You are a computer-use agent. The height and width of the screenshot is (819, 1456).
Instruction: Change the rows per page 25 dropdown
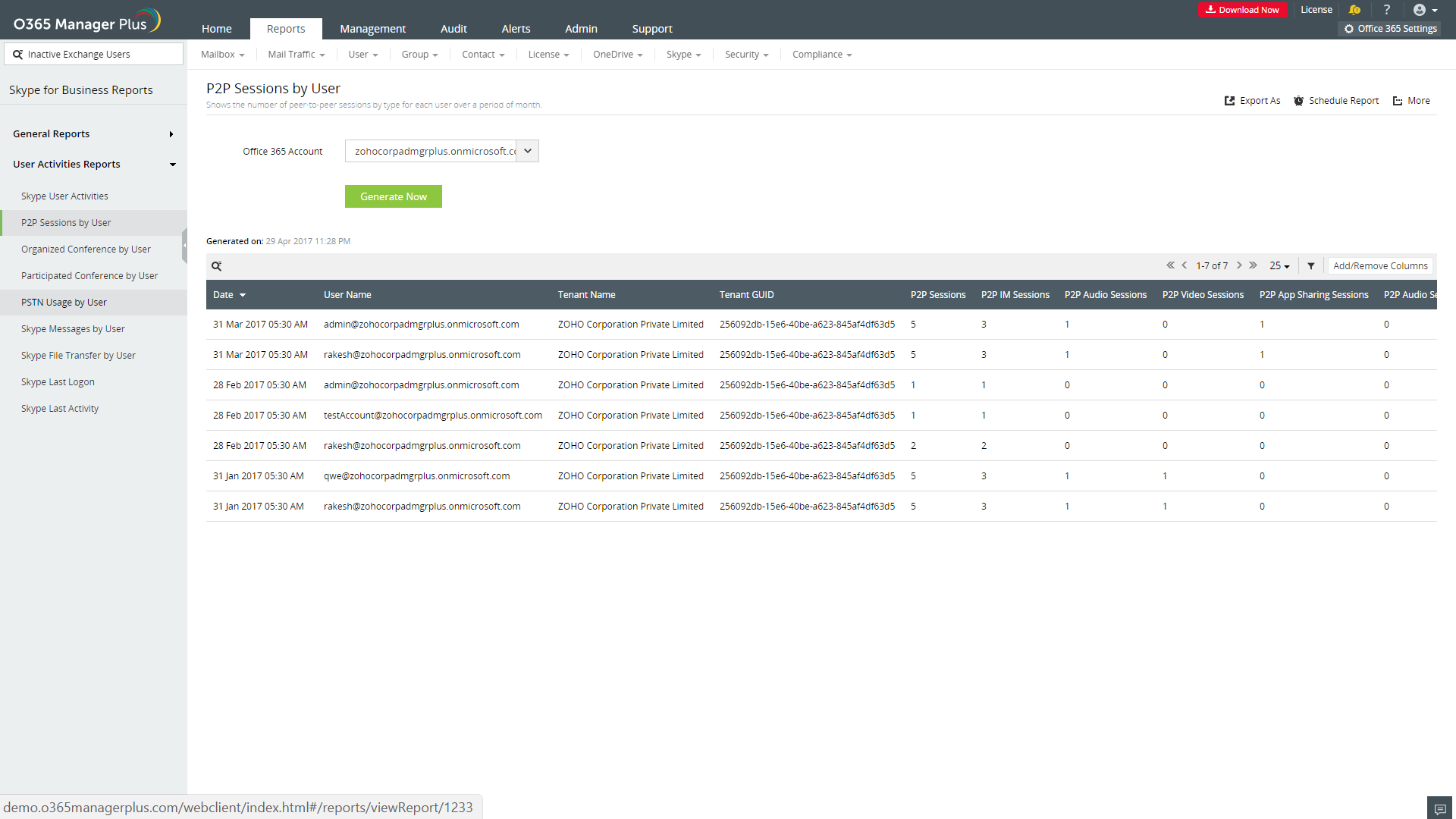(1279, 266)
